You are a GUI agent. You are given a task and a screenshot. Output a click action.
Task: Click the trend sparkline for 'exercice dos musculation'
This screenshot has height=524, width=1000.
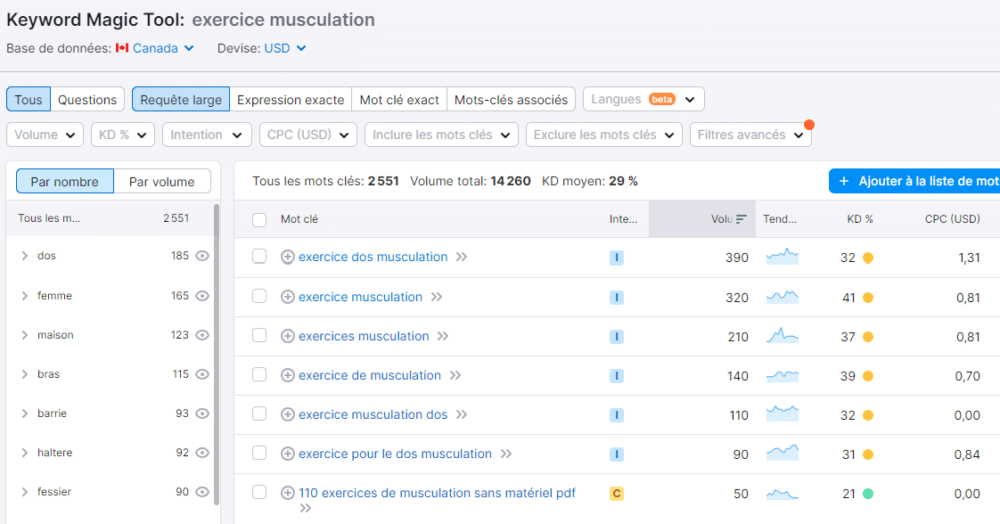[x=782, y=256]
